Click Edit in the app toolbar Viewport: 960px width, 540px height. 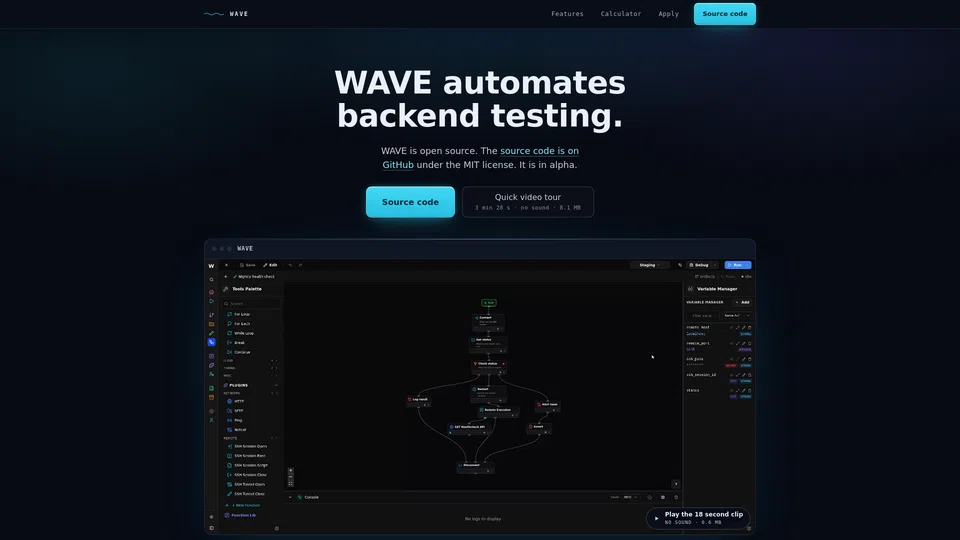click(x=270, y=265)
